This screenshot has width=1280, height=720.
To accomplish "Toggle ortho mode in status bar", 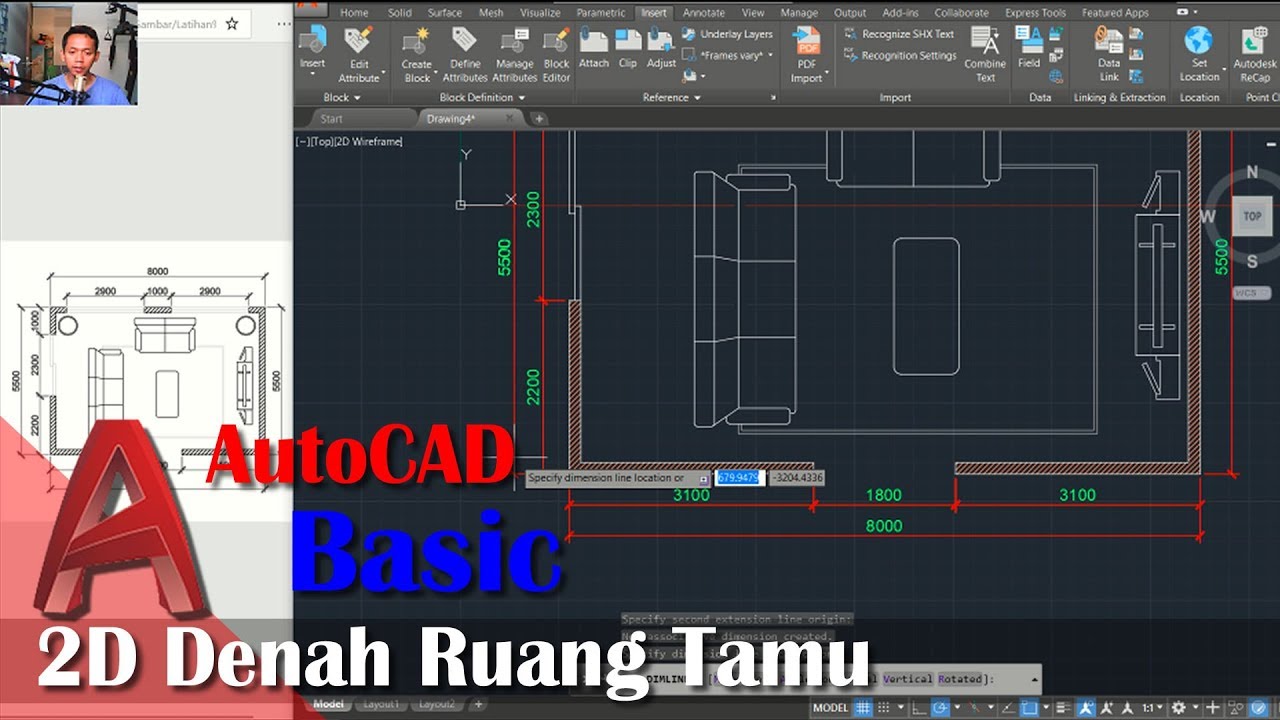I will tap(920, 707).
